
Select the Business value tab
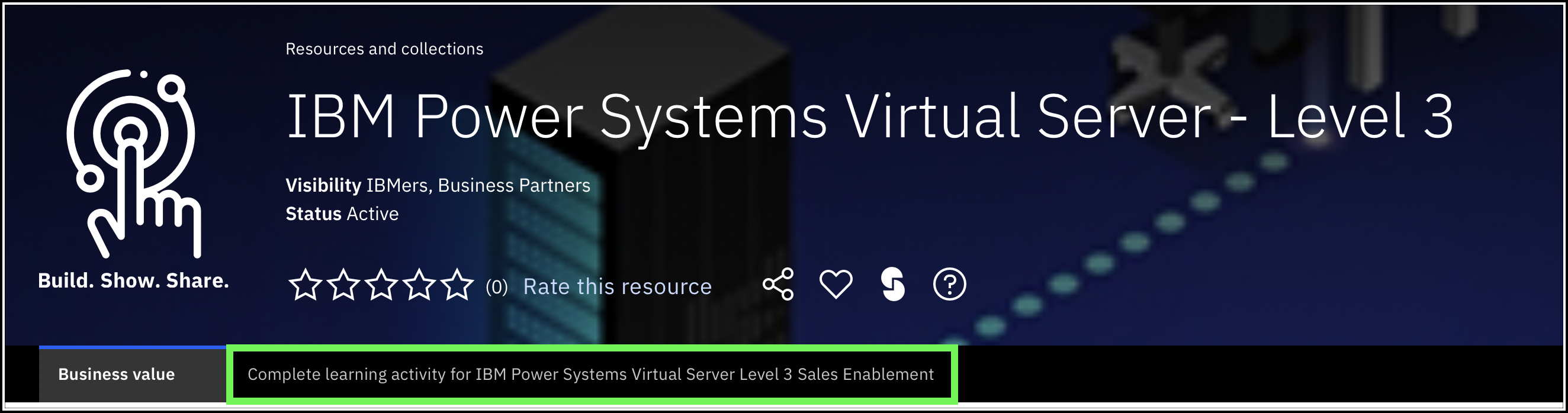[x=133, y=374]
